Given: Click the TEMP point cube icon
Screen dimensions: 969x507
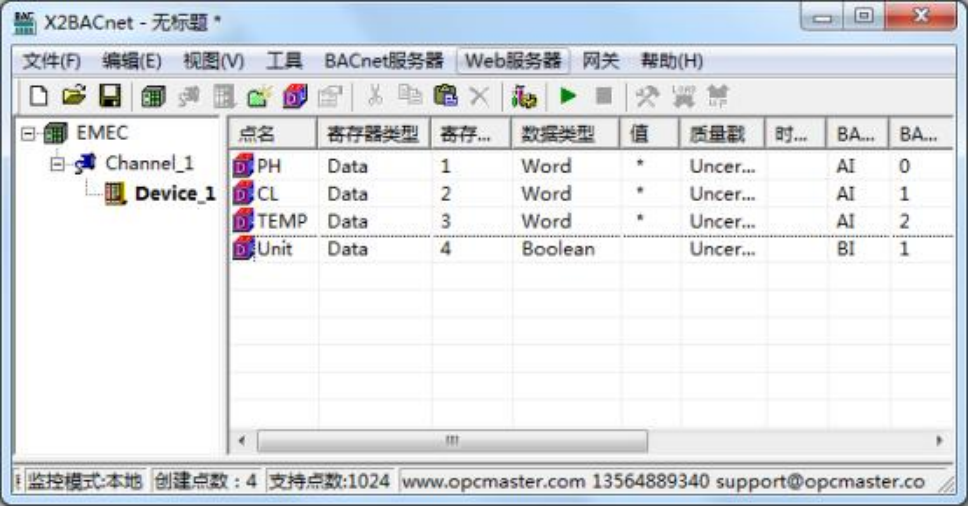Looking at the screenshot, I should click(243, 221).
